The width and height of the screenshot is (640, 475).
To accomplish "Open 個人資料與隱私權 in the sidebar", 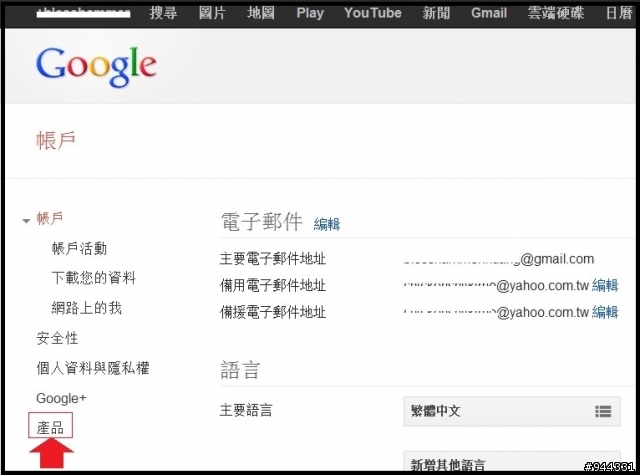I will pos(93,368).
